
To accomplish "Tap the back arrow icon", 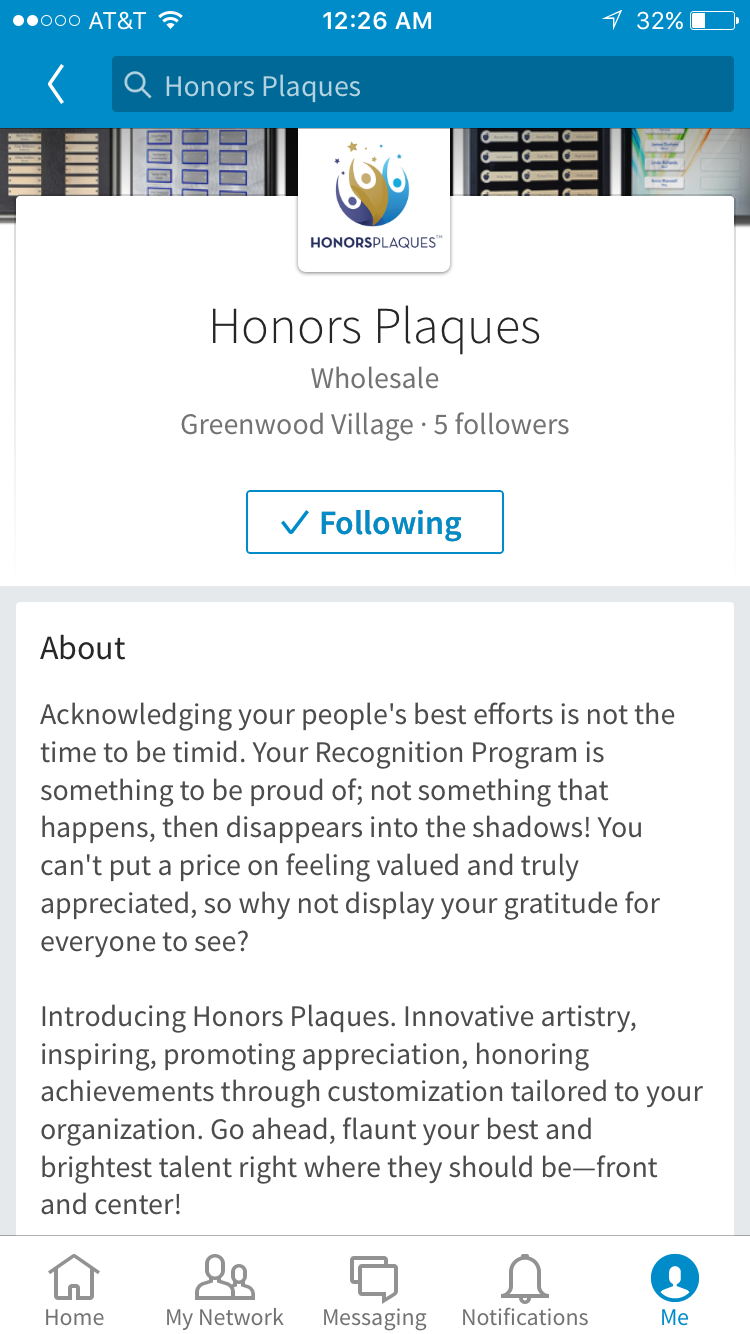I will point(56,85).
